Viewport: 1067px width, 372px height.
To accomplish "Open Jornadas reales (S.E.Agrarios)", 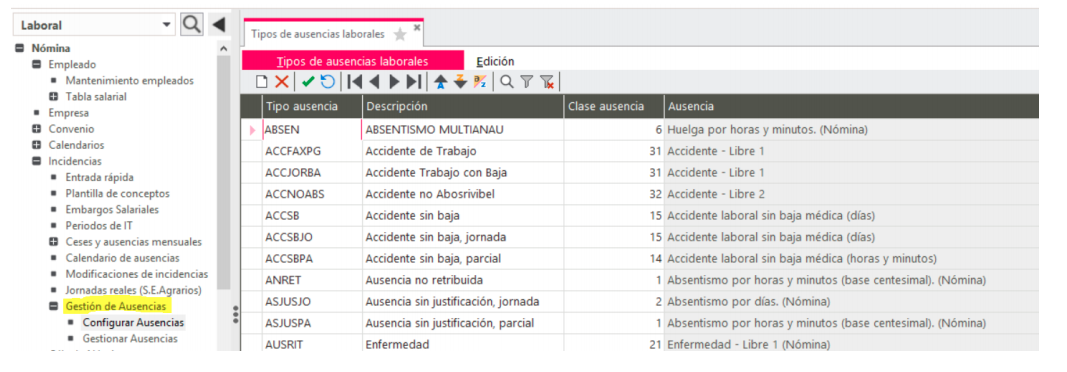I will point(133,290).
